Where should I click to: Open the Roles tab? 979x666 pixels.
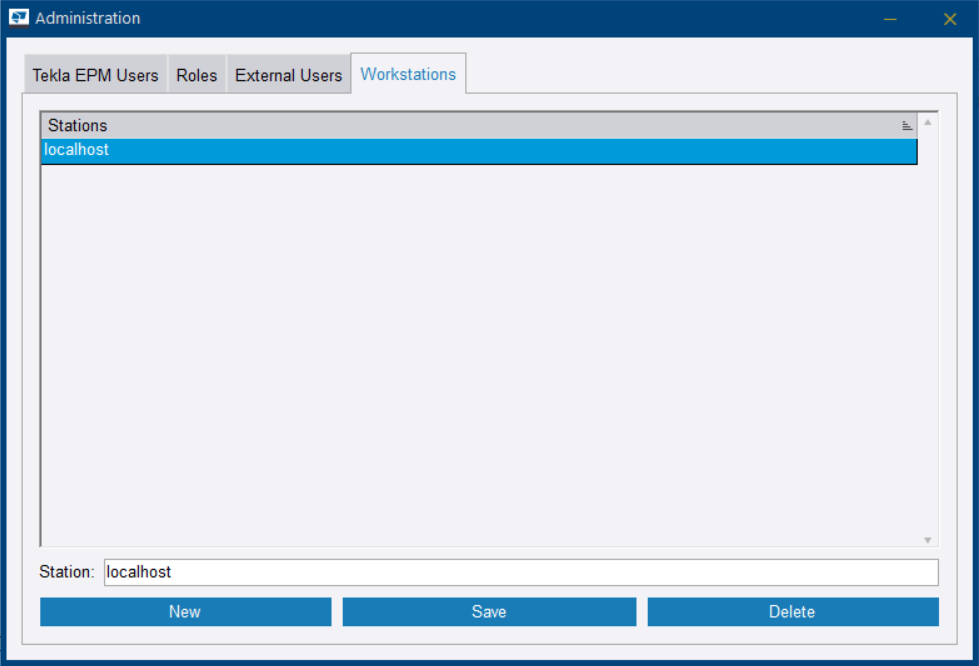click(x=196, y=74)
